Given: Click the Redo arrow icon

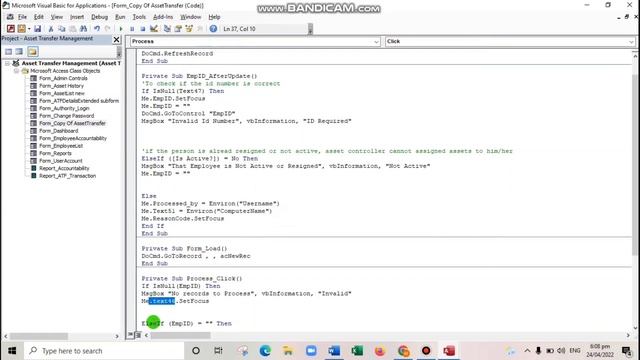Looking at the screenshot, I should 108,29.
